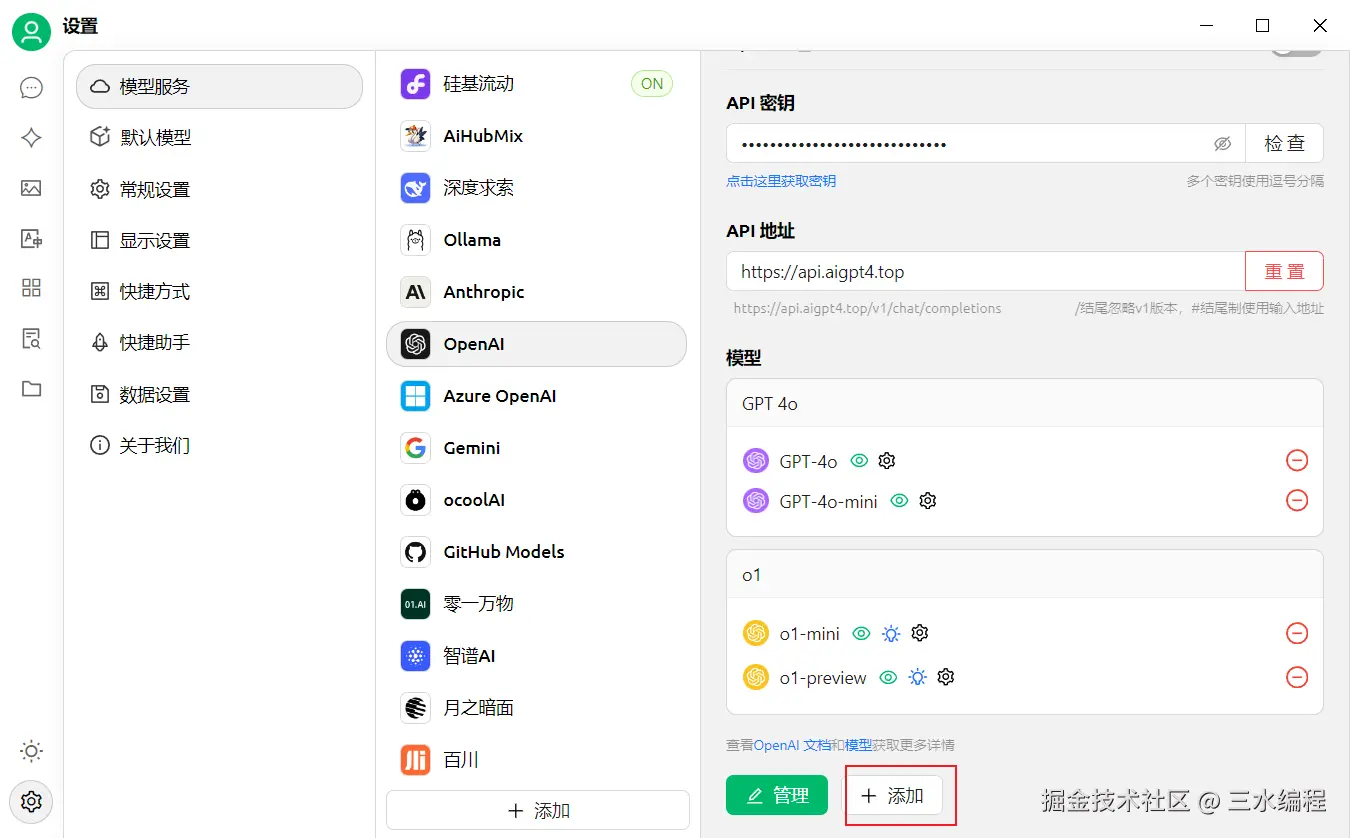
Task: Select the 硅基流动 provider
Action: pyautogui.click(x=537, y=84)
